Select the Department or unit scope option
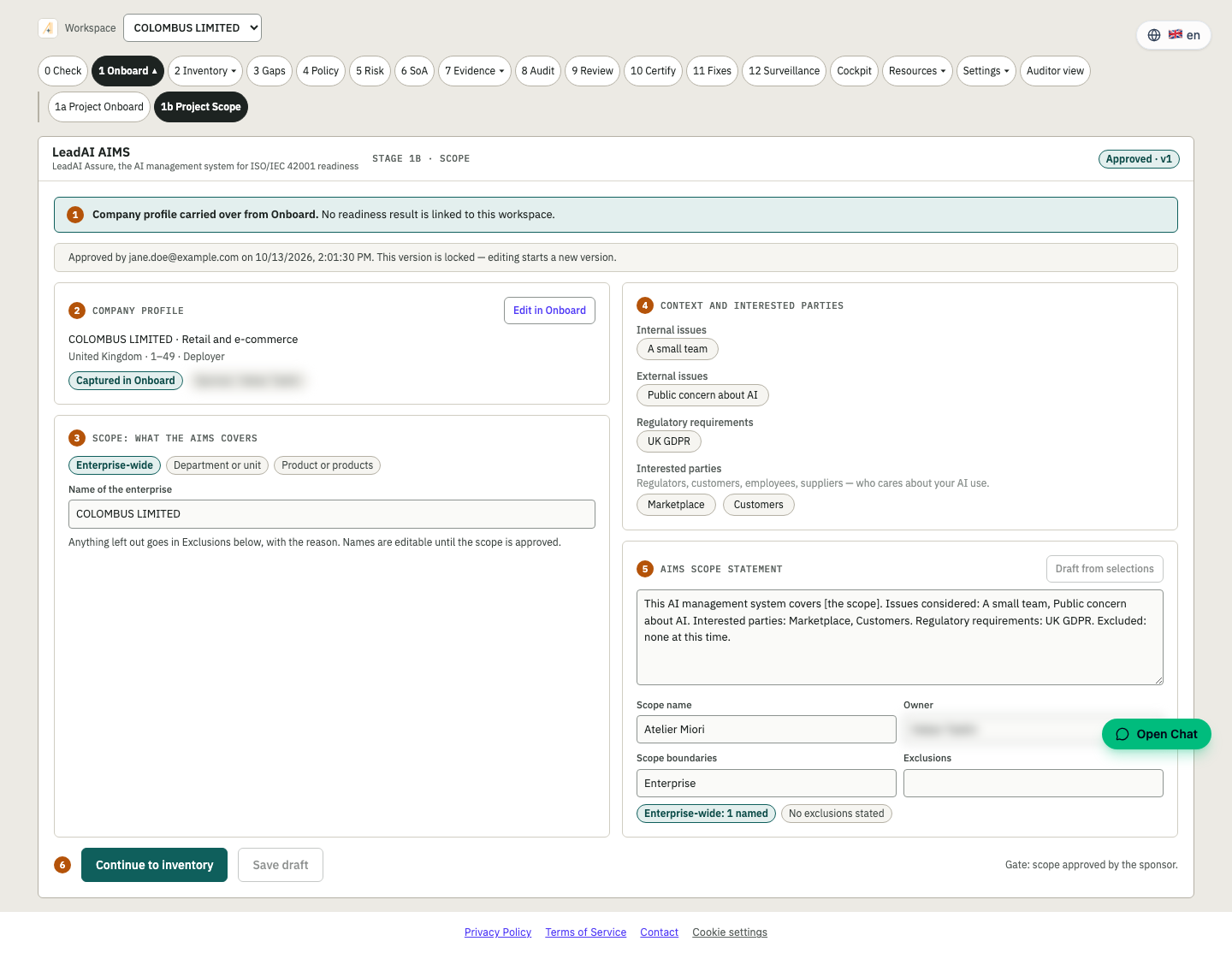Image resolution: width=1232 pixels, height=953 pixels. tap(217, 465)
